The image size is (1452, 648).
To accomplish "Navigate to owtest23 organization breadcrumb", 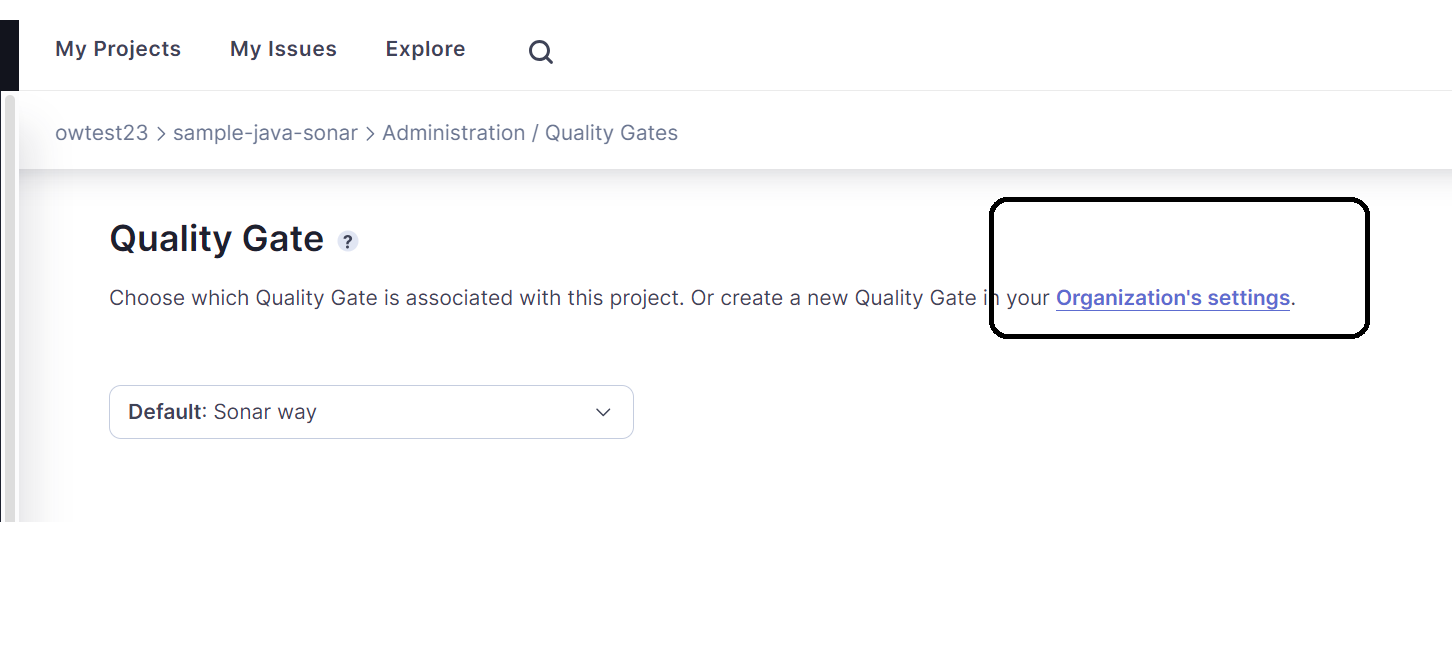I will [x=101, y=133].
